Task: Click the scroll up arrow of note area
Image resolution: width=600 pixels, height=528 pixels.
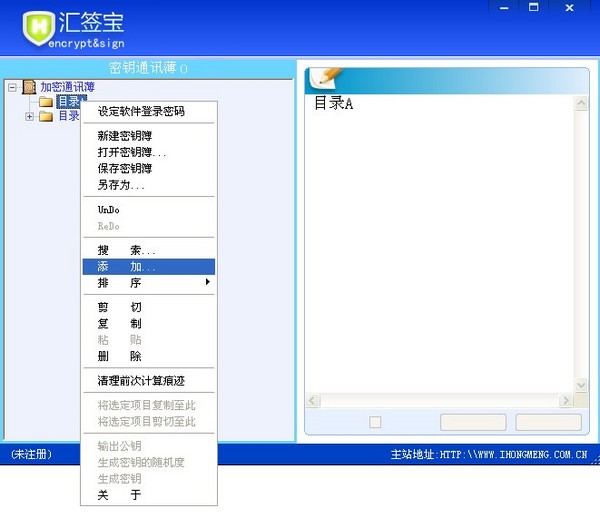Action: (581, 103)
